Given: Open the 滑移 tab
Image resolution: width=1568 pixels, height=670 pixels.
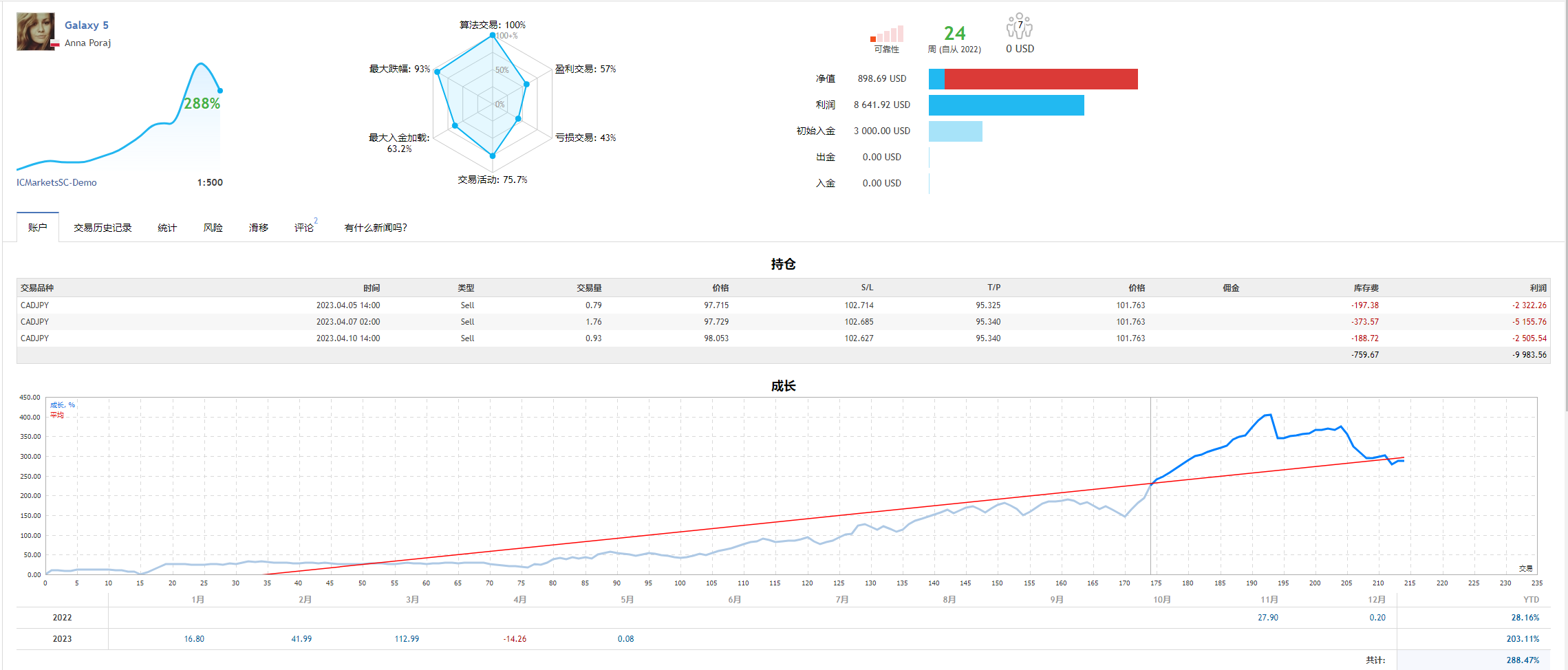Looking at the screenshot, I should 259,228.
